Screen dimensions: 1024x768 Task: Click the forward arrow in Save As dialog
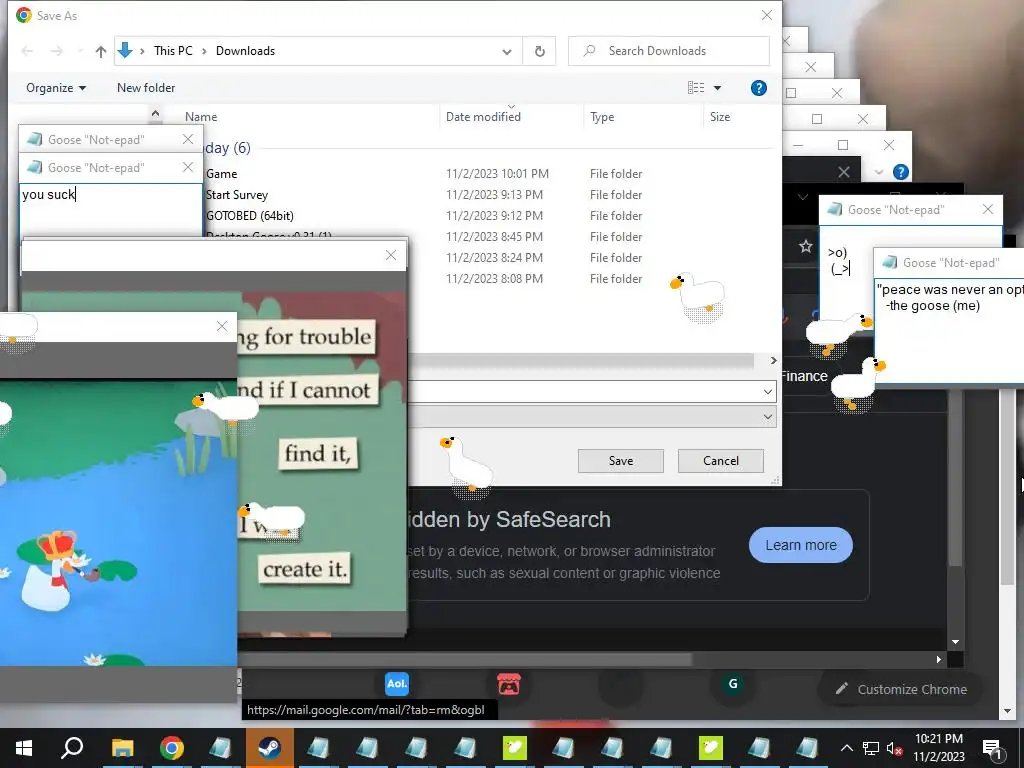pyautogui.click(x=56, y=51)
